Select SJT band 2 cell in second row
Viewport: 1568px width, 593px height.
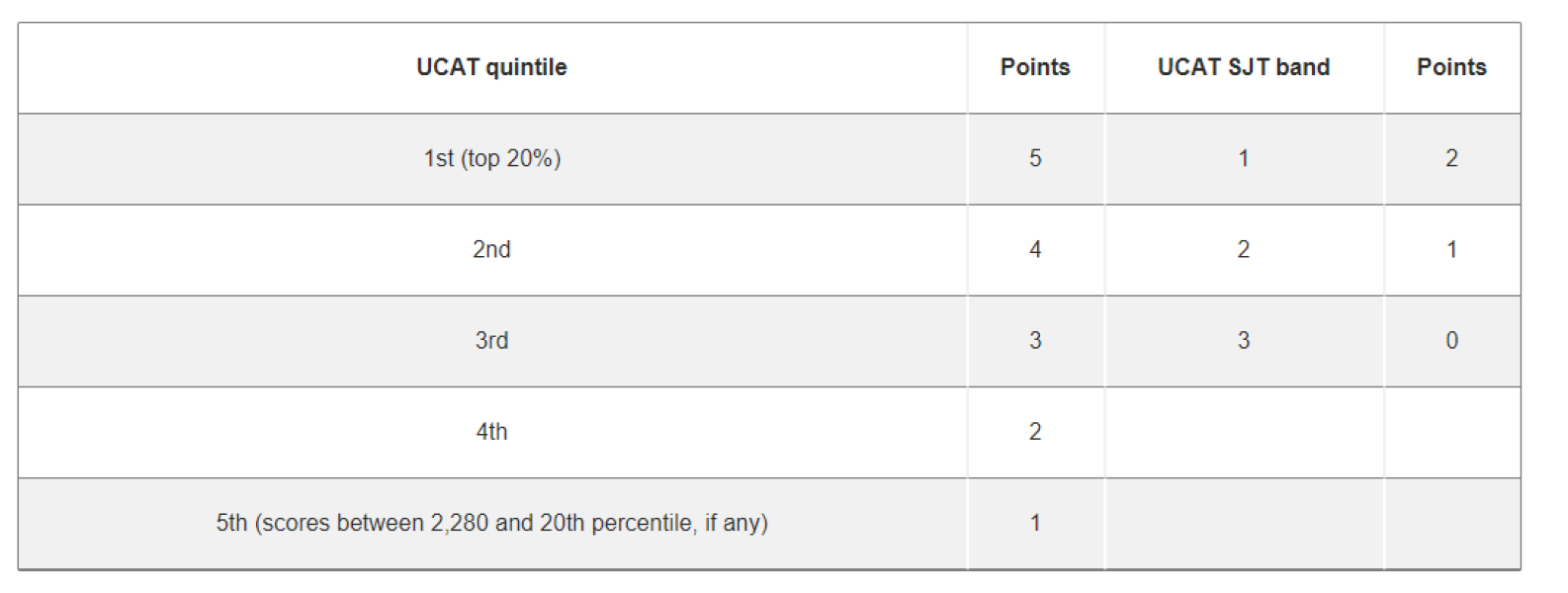[1244, 249]
